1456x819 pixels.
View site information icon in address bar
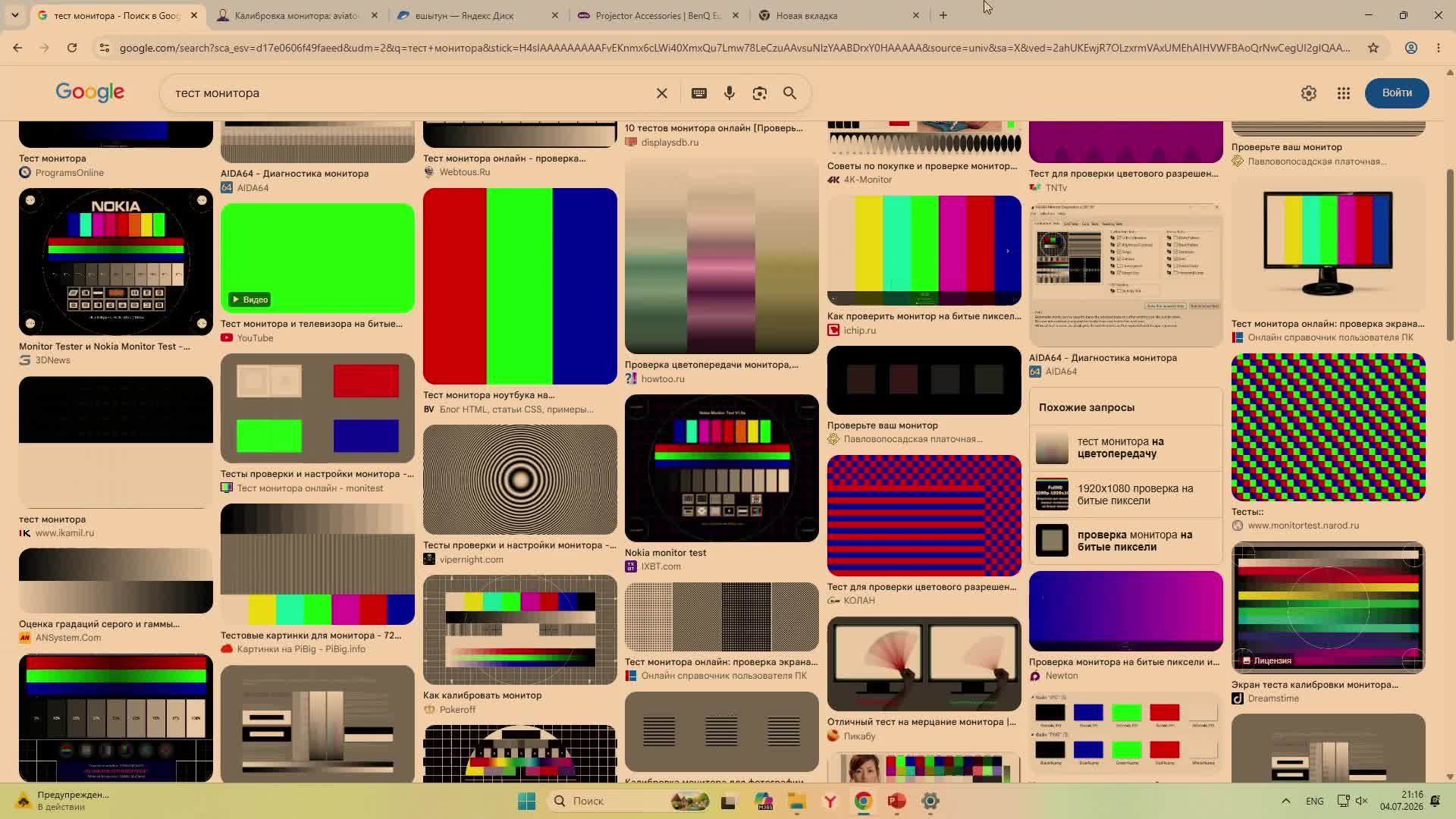coord(105,48)
